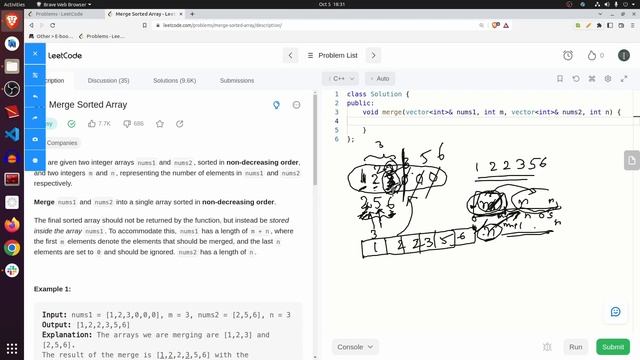The height and width of the screenshot is (360, 640).
Task: Show the problem hint lightbulb
Action: coord(276,105)
